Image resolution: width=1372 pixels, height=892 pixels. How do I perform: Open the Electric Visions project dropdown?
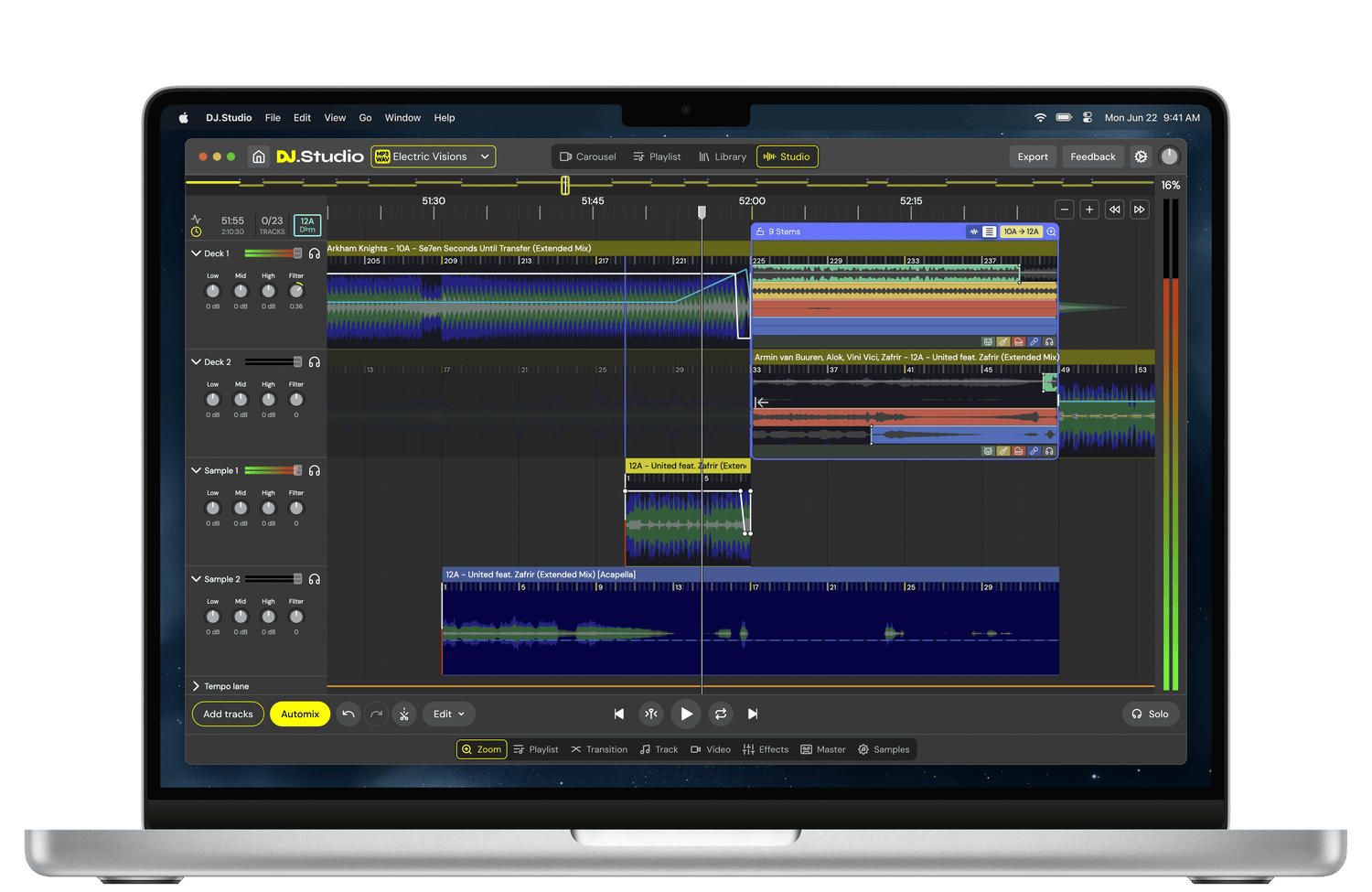click(x=433, y=156)
